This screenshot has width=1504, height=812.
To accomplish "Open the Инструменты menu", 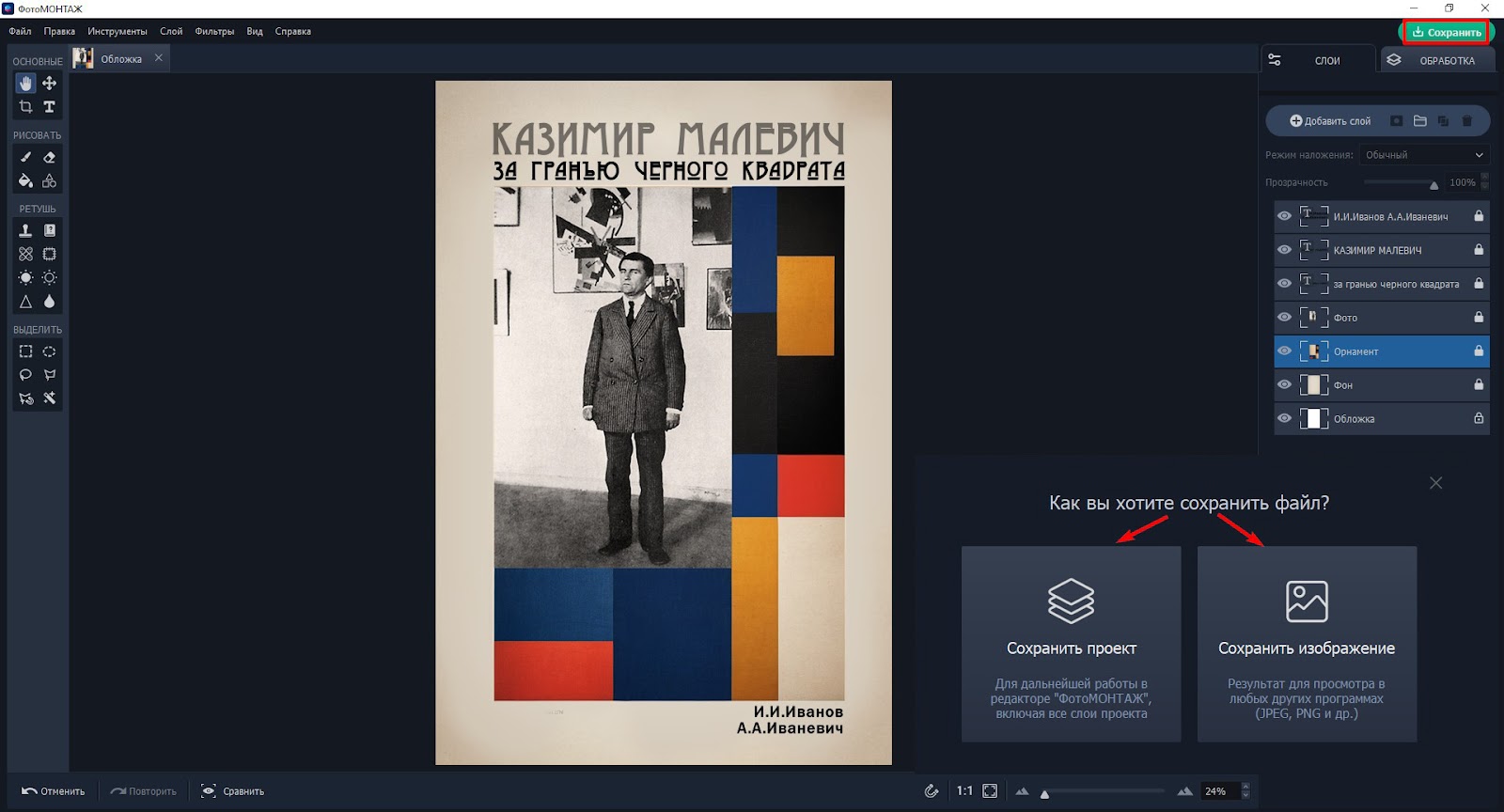I will coord(117,32).
